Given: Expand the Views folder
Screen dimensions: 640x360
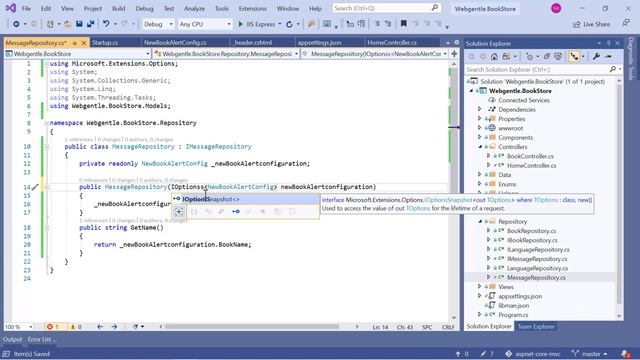Looking at the screenshot, I should coord(480,287).
